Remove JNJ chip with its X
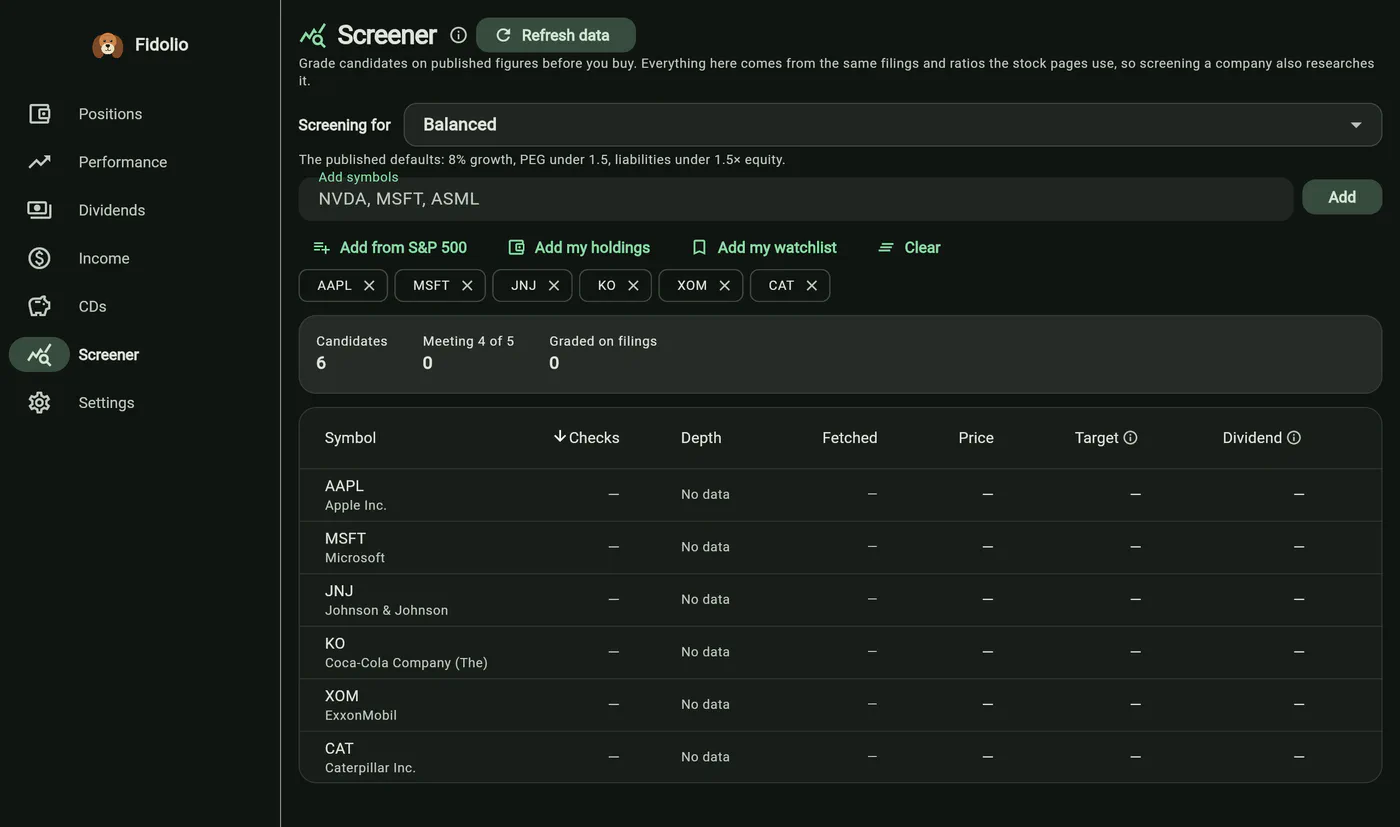1400x827 pixels. pos(554,285)
